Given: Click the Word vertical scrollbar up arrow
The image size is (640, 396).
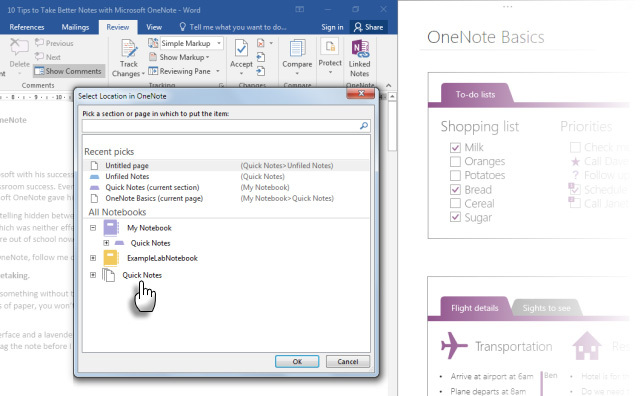Looking at the screenshot, I should [x=392, y=97].
